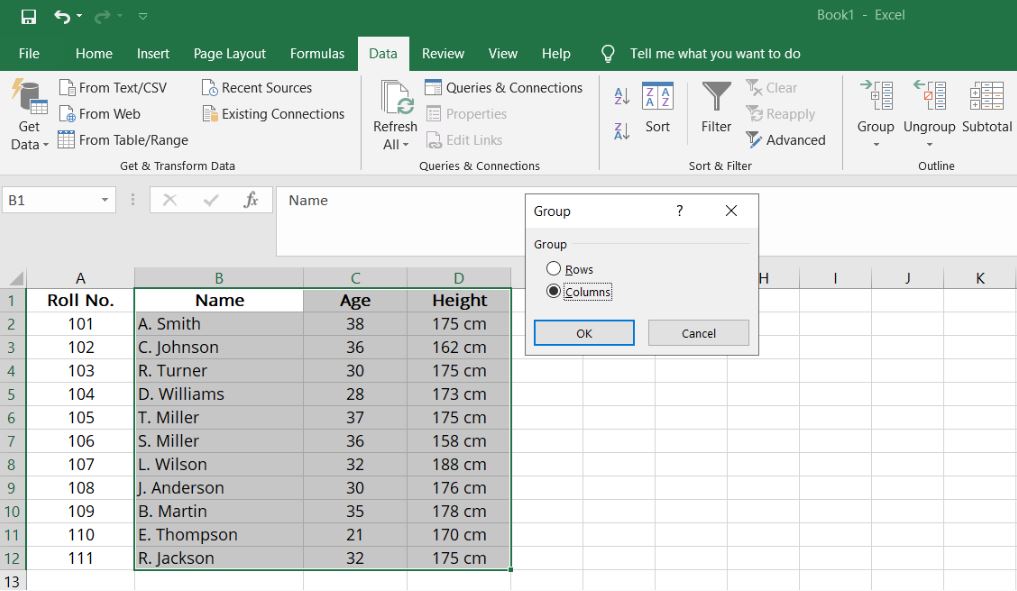Switch to the Formulas ribbon tab
1017x591 pixels.
(317, 54)
